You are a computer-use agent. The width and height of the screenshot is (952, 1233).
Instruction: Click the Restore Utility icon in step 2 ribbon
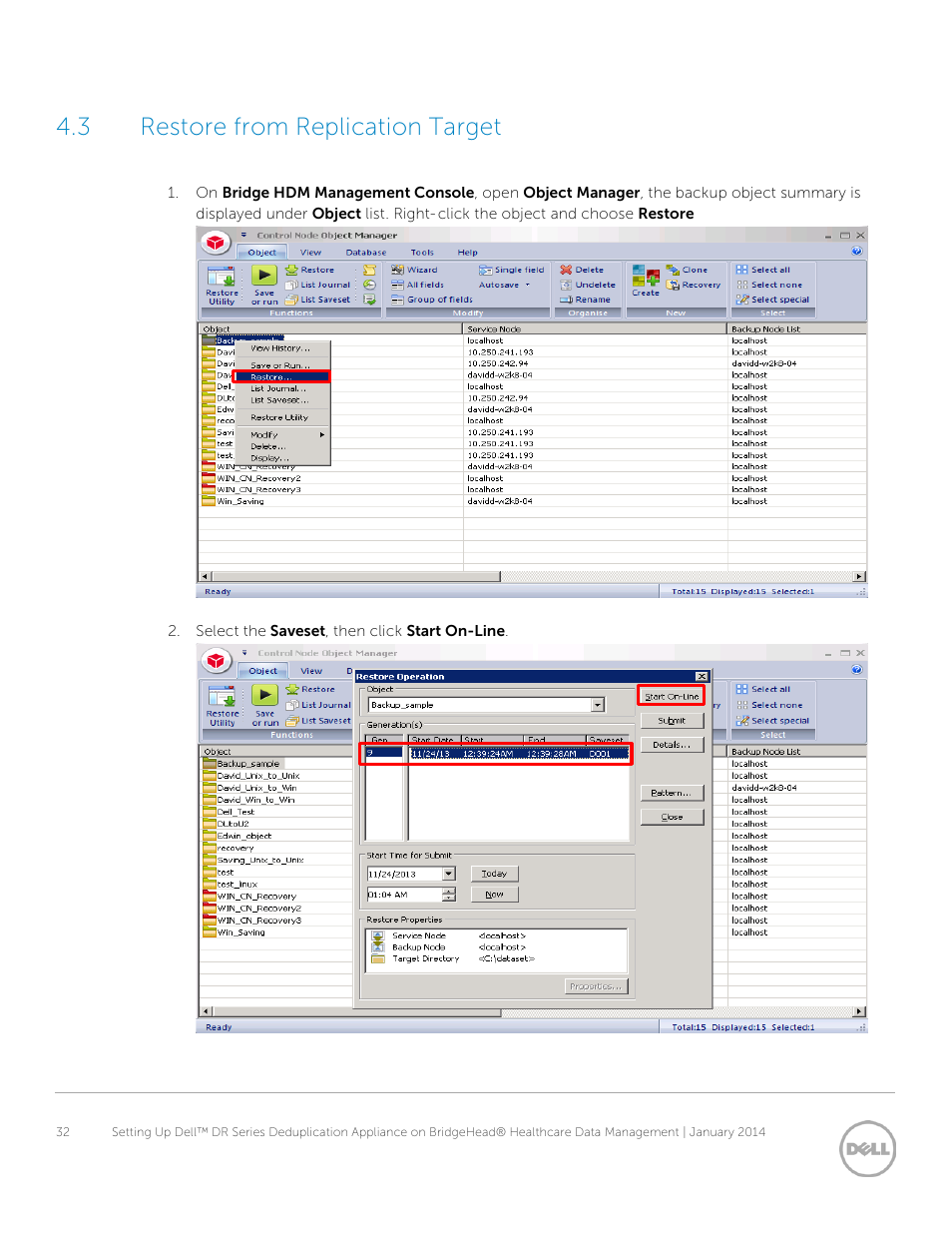coord(222,696)
